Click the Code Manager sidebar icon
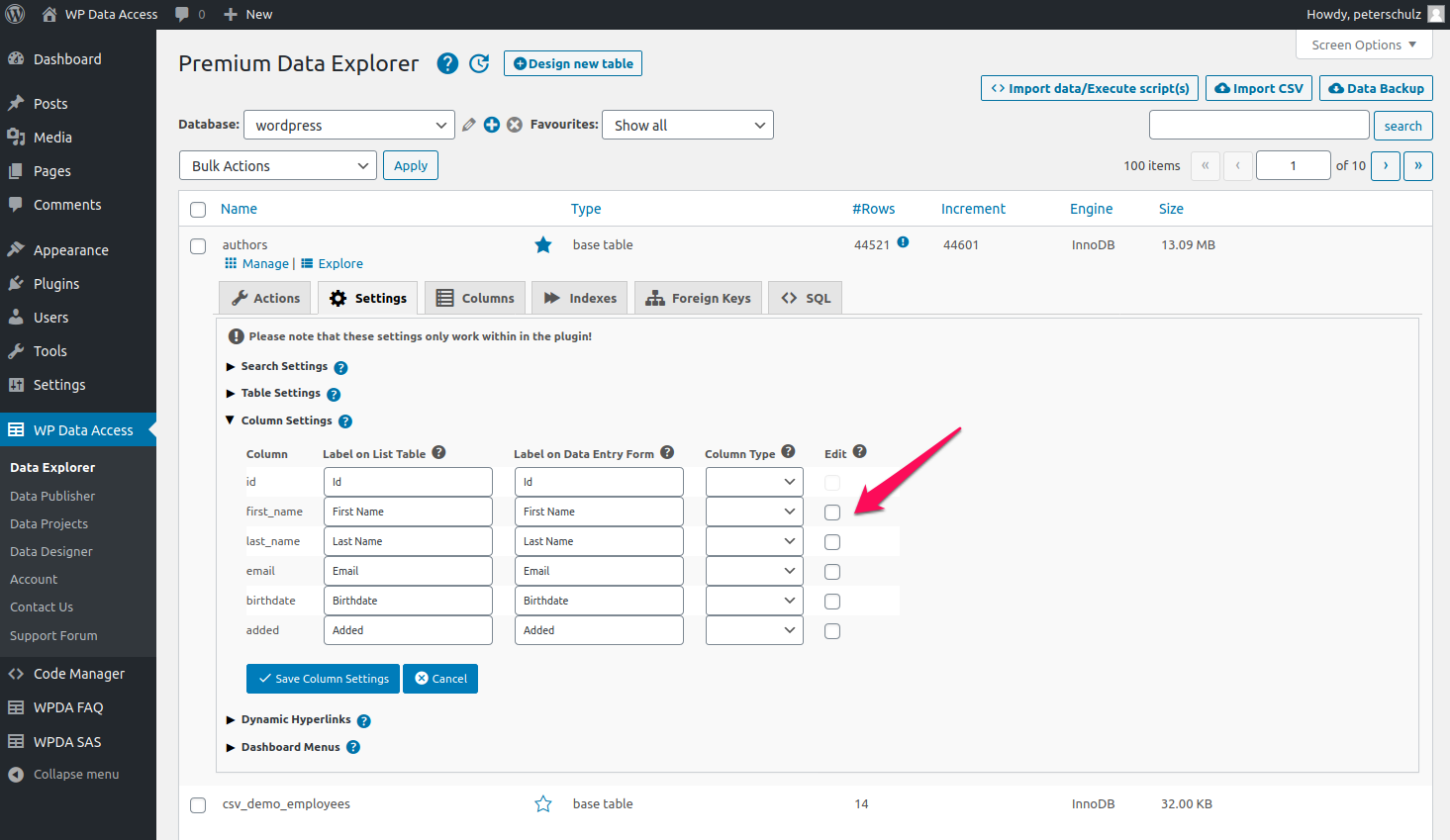The height and width of the screenshot is (840, 1450). (16, 673)
